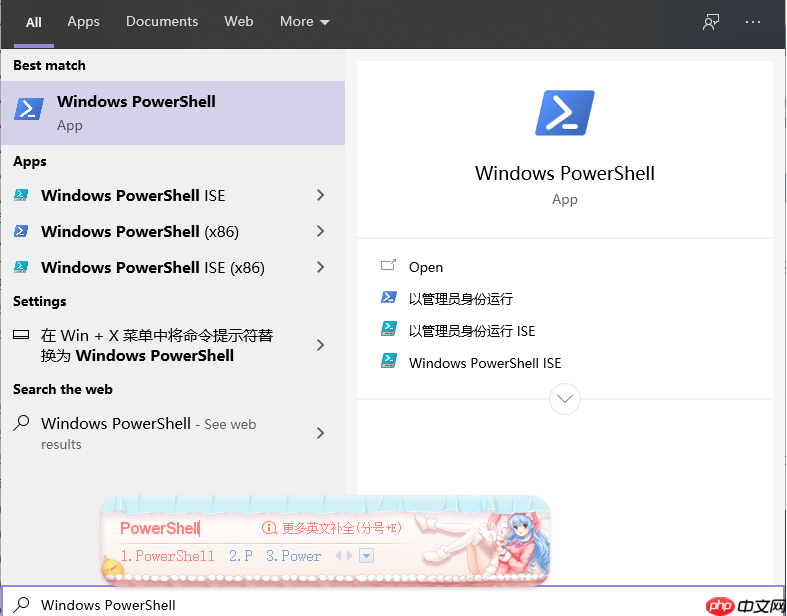The width and height of the screenshot is (787, 616).
Task: Expand the Win + X settings result chevron
Action: pyautogui.click(x=321, y=345)
